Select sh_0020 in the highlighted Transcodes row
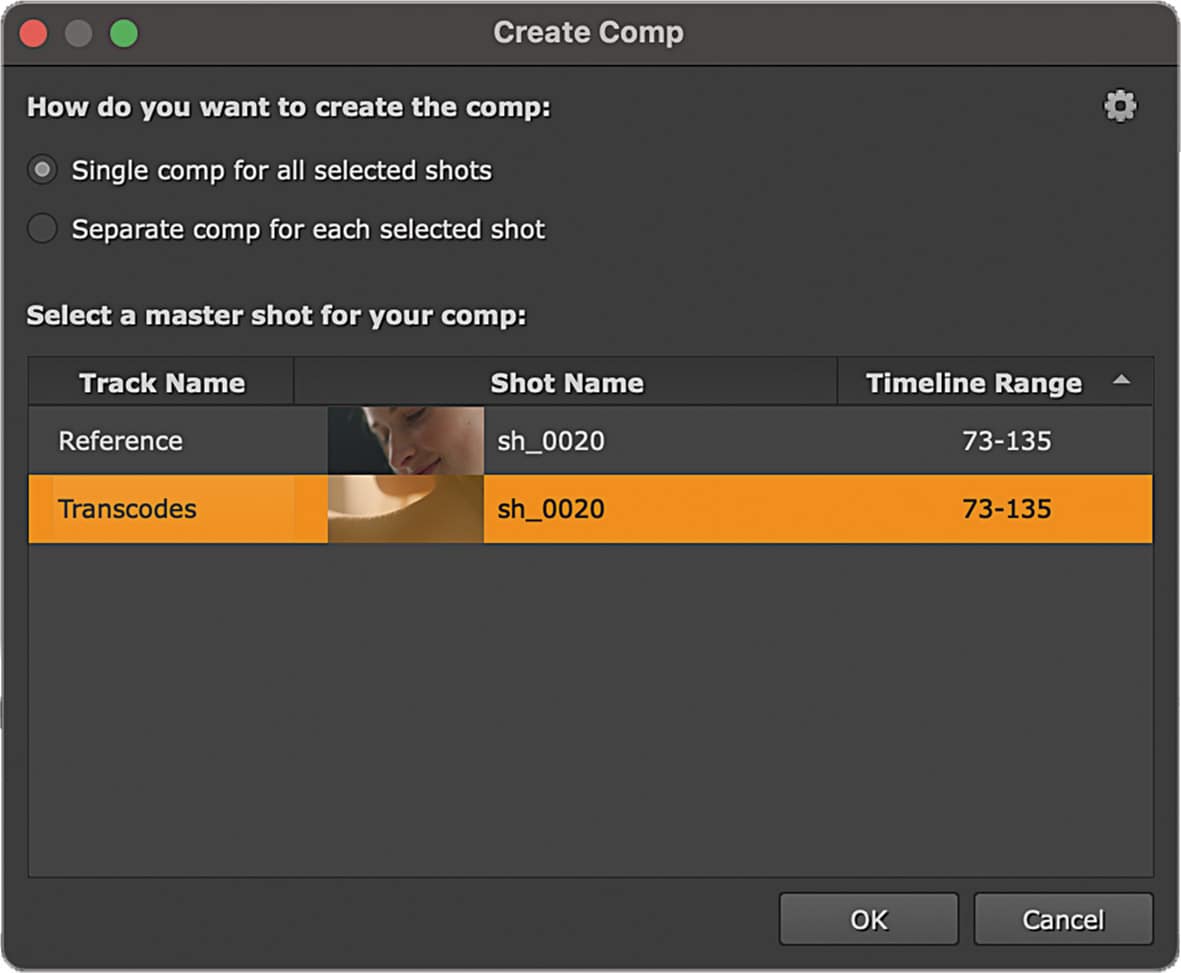 (x=549, y=509)
